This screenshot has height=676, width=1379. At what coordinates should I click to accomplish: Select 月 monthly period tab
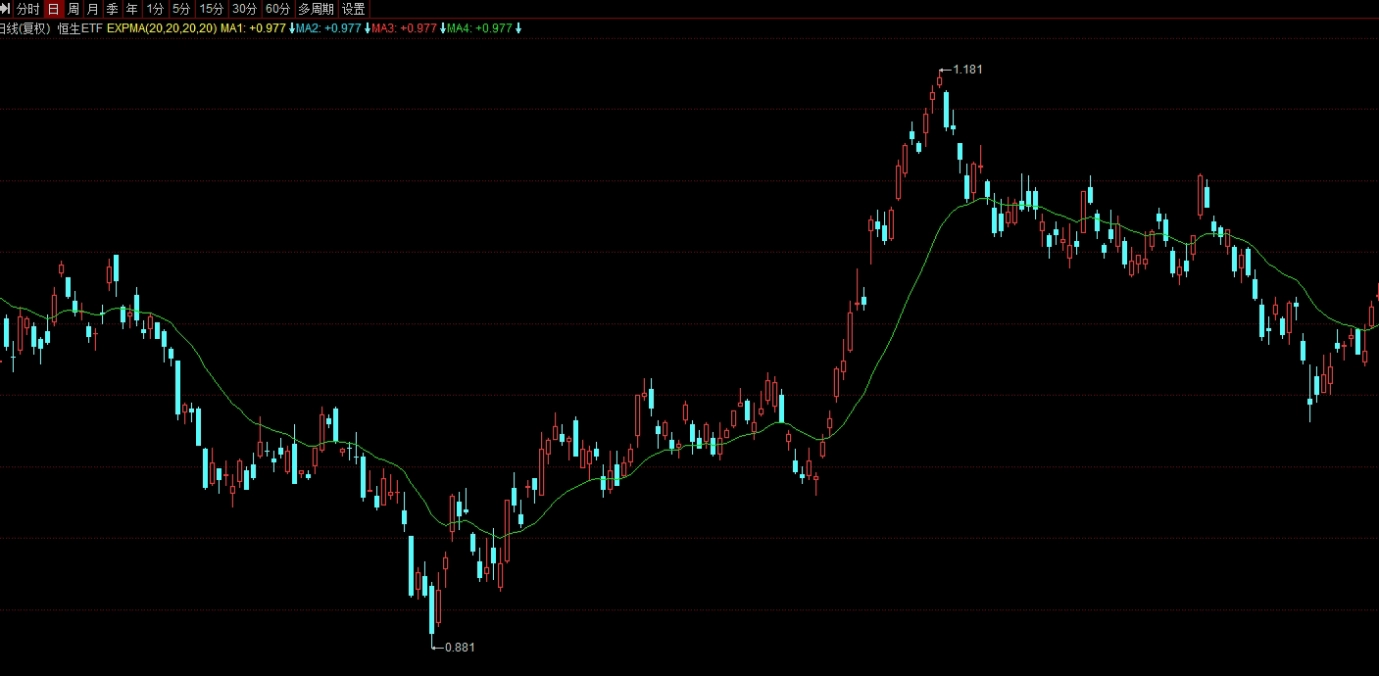93,9
